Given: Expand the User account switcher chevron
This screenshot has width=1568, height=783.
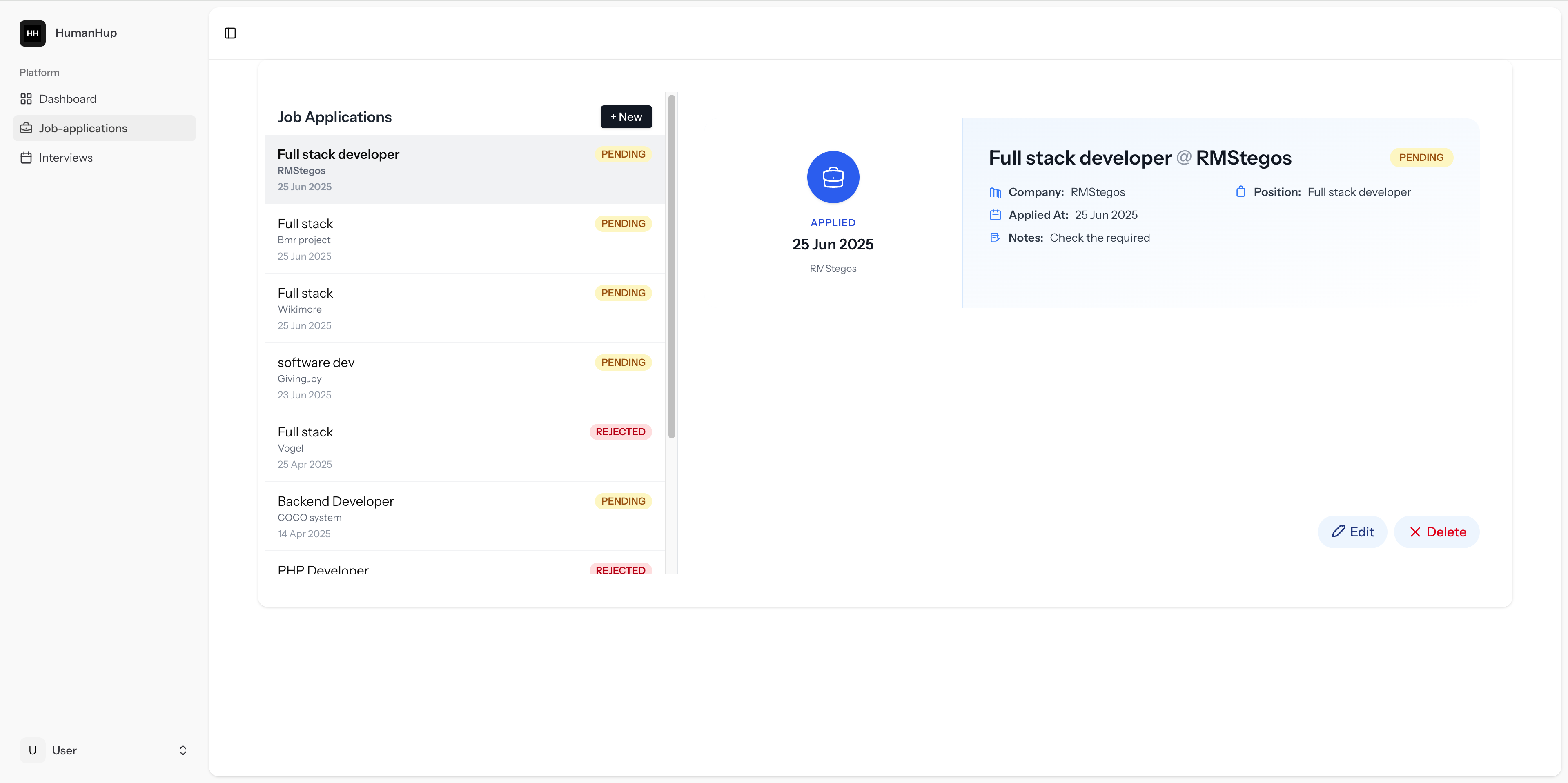Looking at the screenshot, I should [183, 750].
